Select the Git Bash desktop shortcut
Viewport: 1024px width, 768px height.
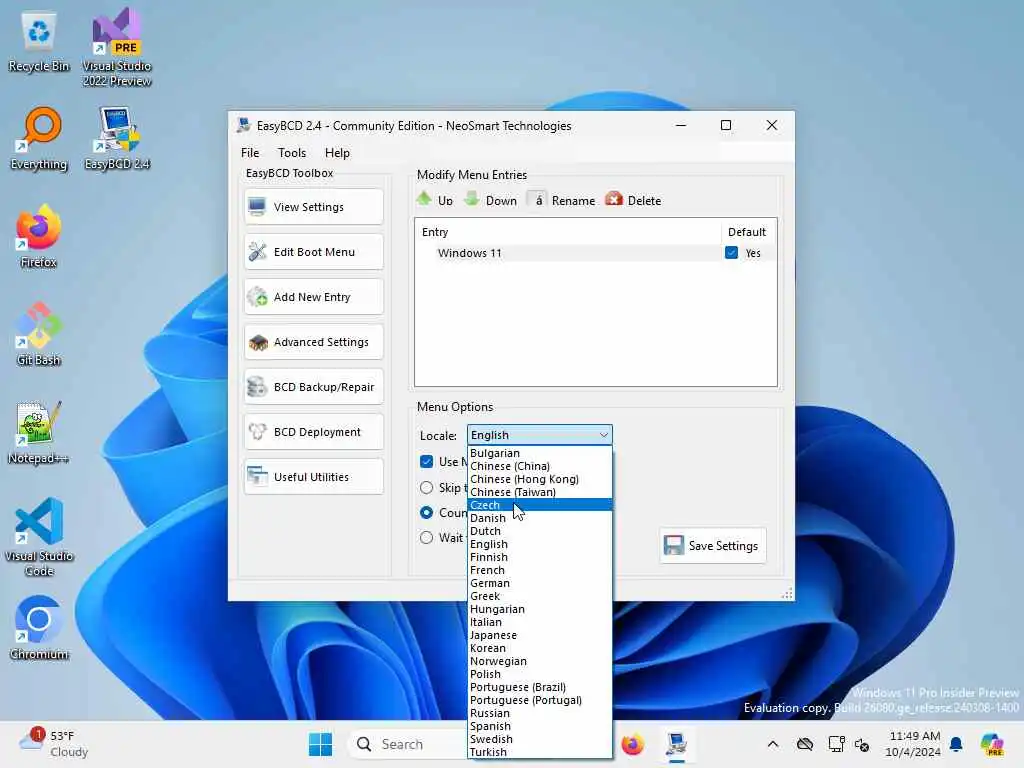pos(39,334)
